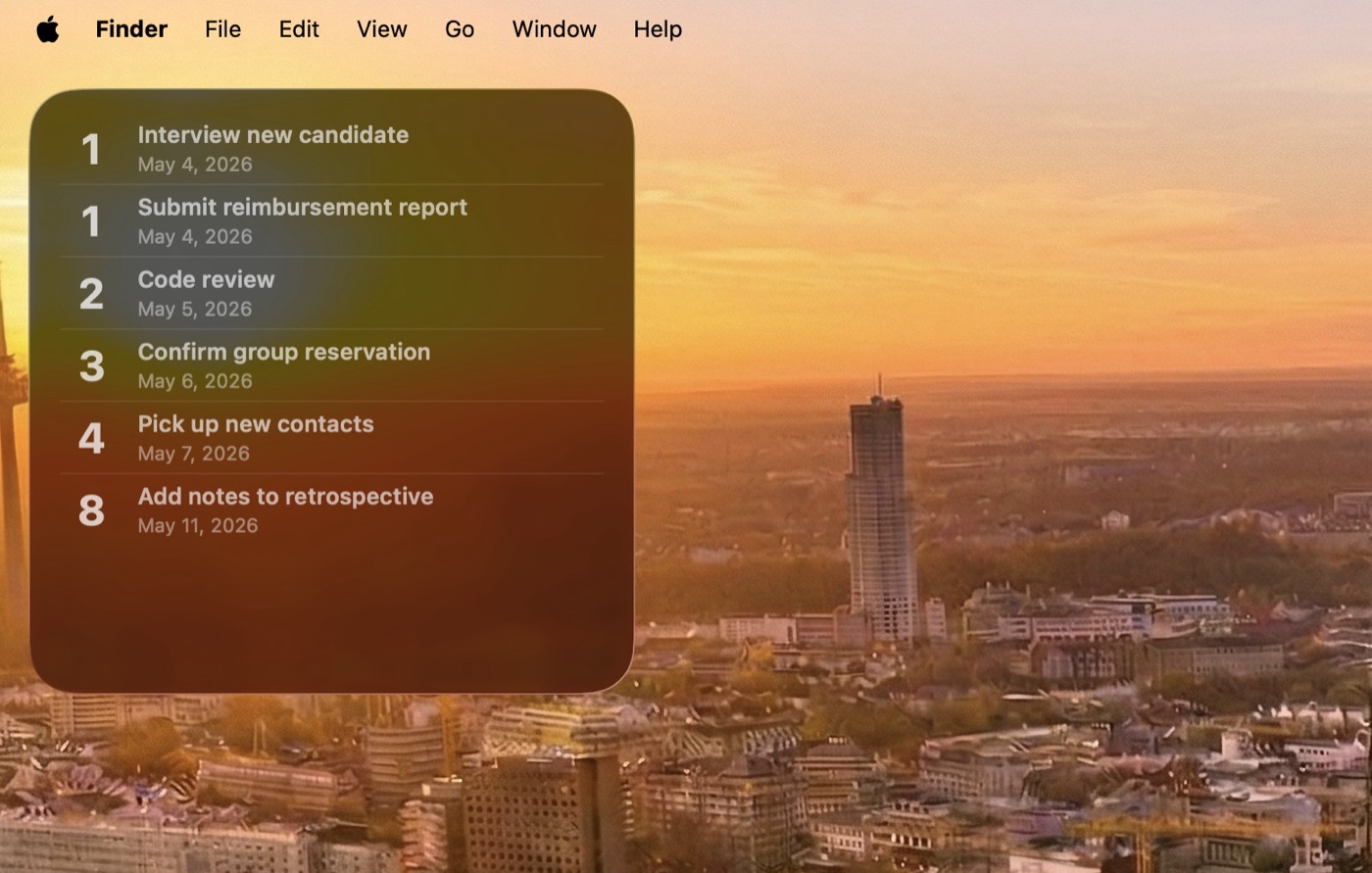Viewport: 1372px width, 873px height.
Task: Open the Help menu
Action: tap(658, 29)
